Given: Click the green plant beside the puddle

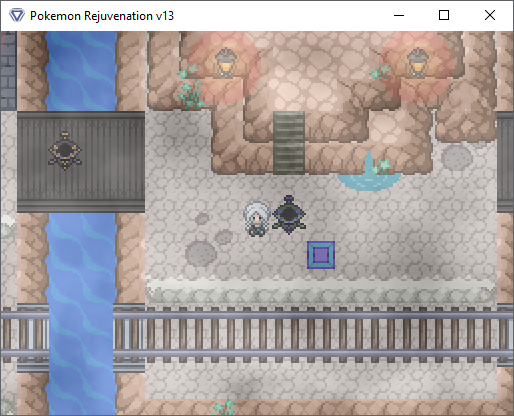Looking at the screenshot, I should (x=381, y=166).
